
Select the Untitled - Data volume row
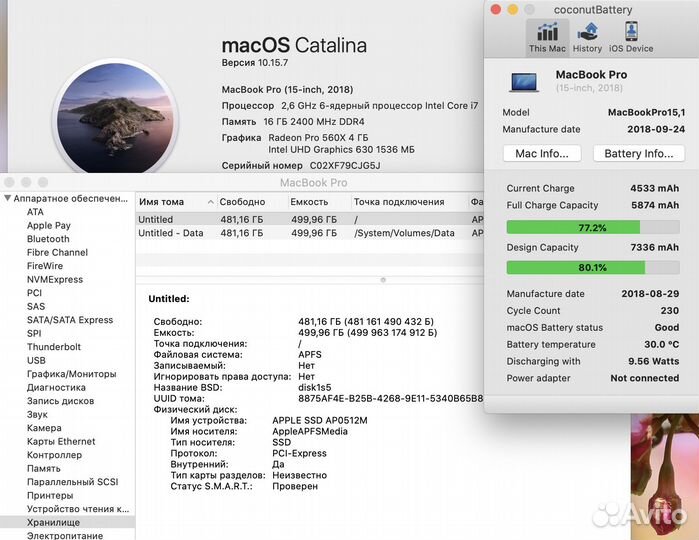(310, 233)
